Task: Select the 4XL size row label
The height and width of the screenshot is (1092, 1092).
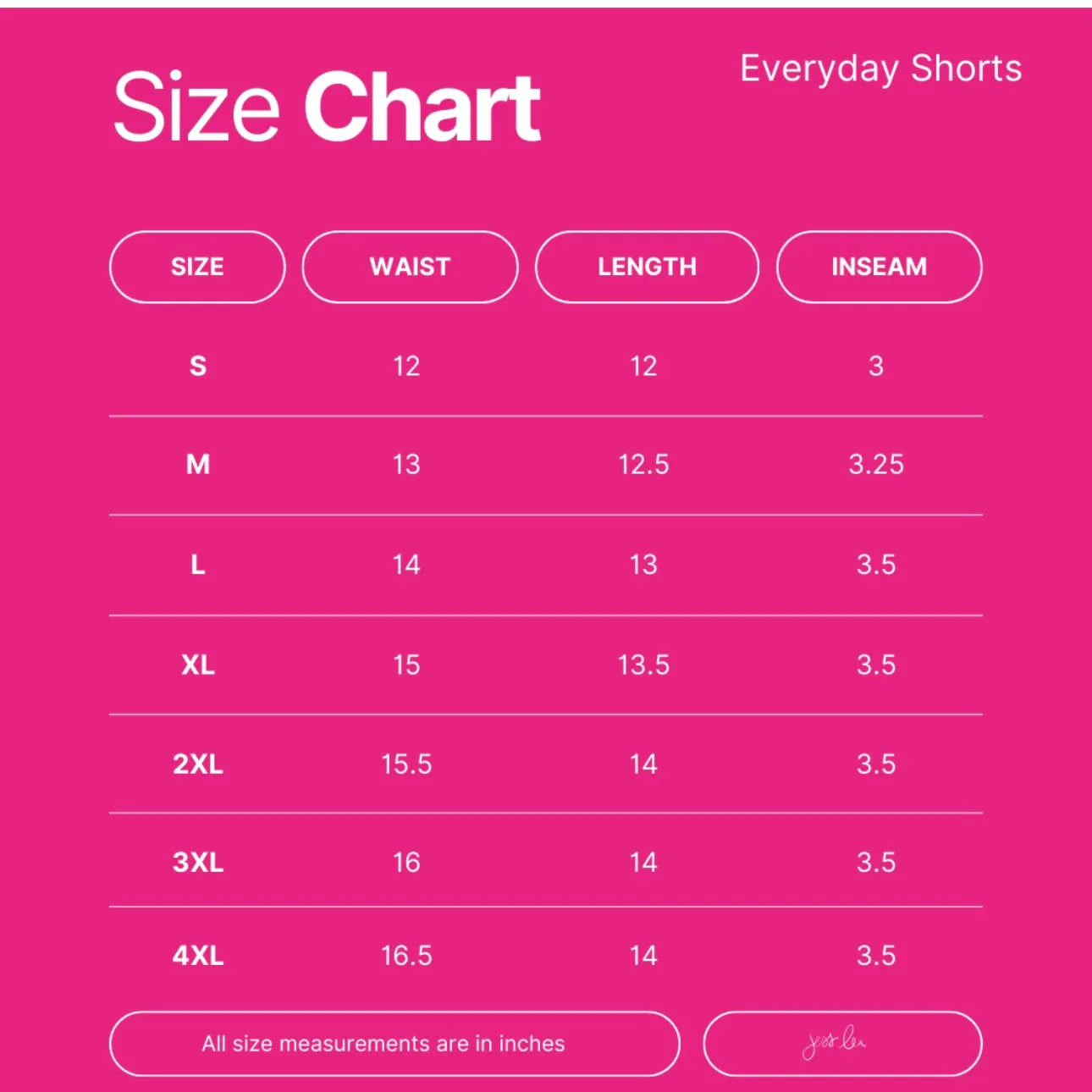Action: coord(198,956)
